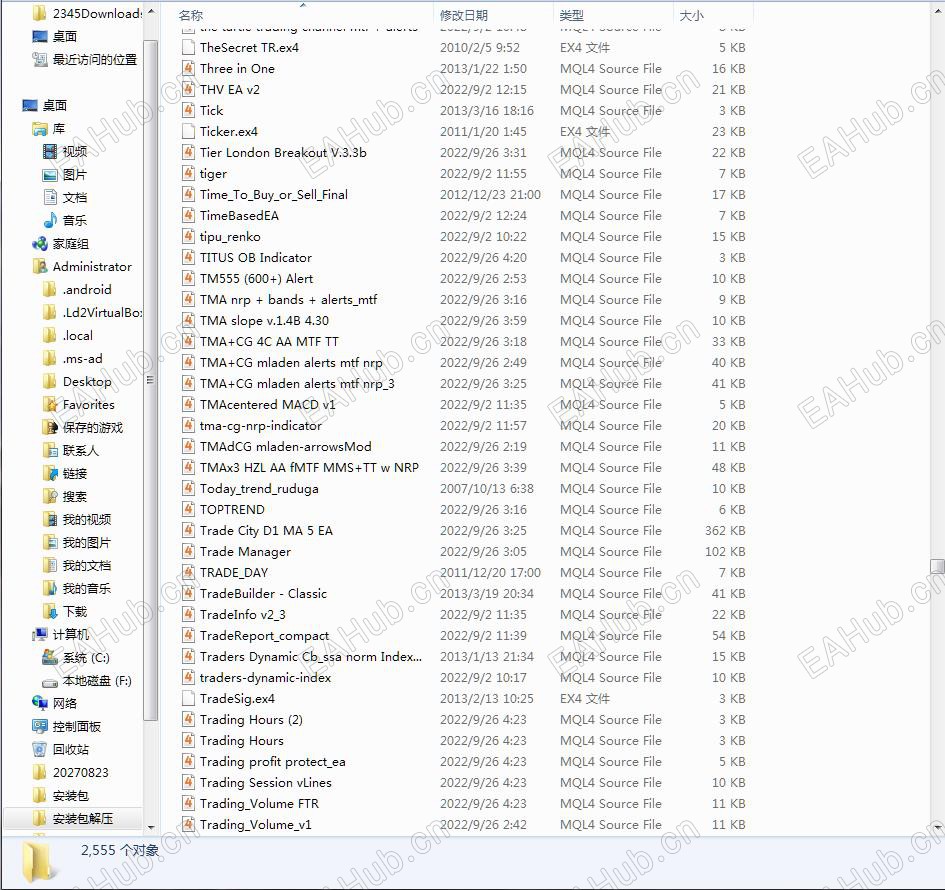
Task: Select the TITUS OB Indicator file name
Action: point(256,257)
